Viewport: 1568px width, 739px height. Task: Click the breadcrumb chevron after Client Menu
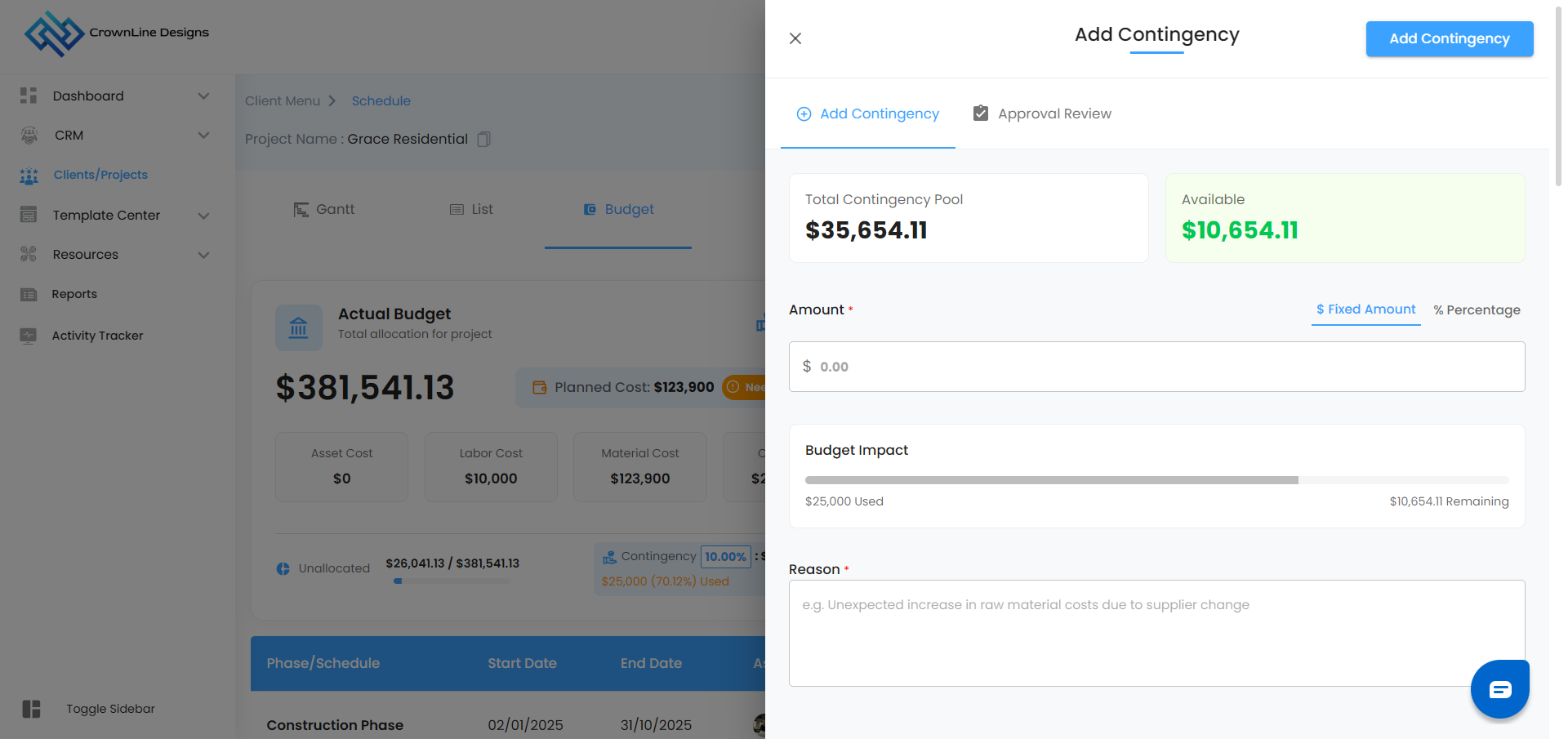332,101
